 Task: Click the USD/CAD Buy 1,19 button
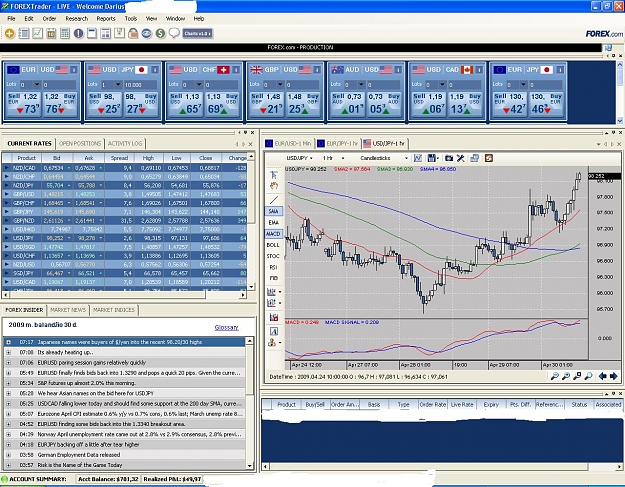(465, 104)
